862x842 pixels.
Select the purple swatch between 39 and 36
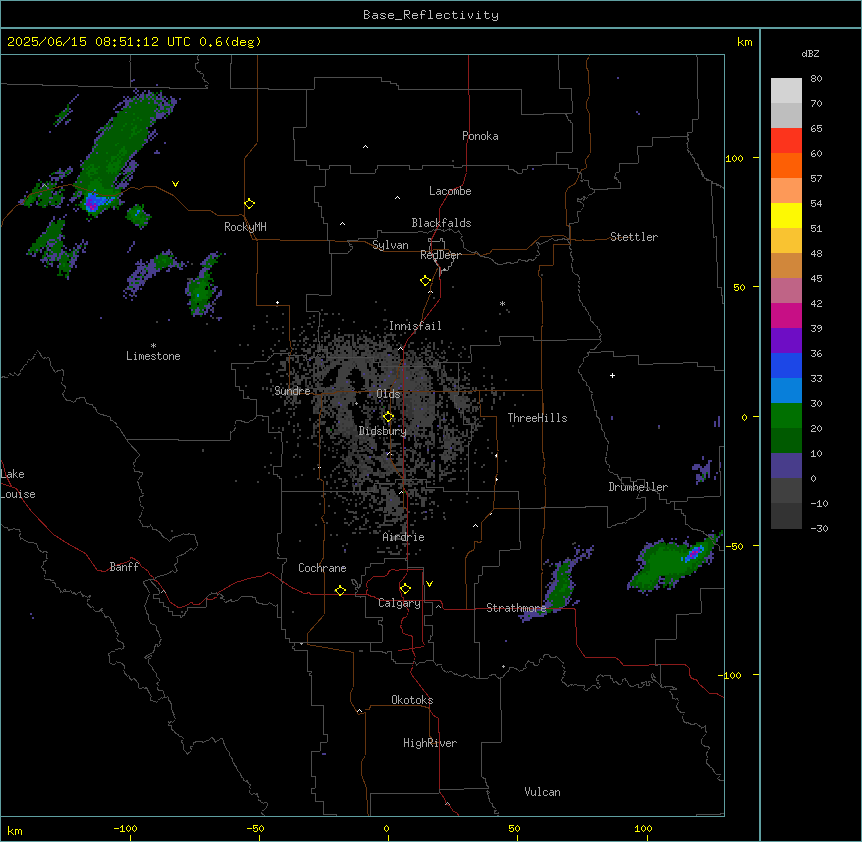coord(786,341)
